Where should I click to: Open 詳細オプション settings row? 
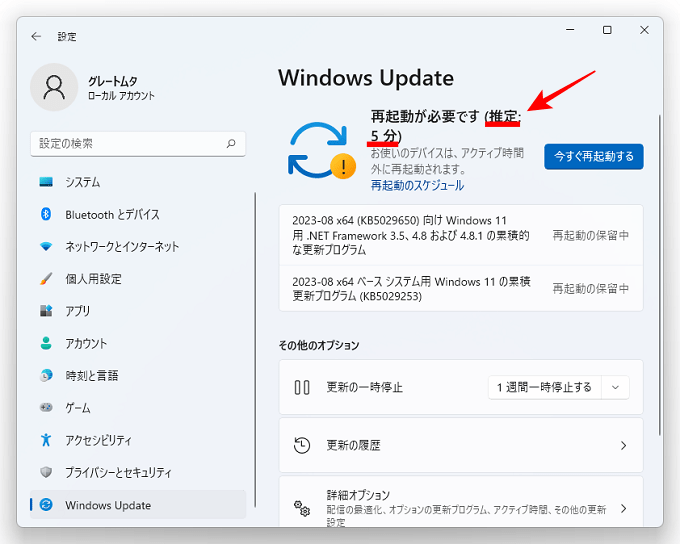tap(461, 502)
